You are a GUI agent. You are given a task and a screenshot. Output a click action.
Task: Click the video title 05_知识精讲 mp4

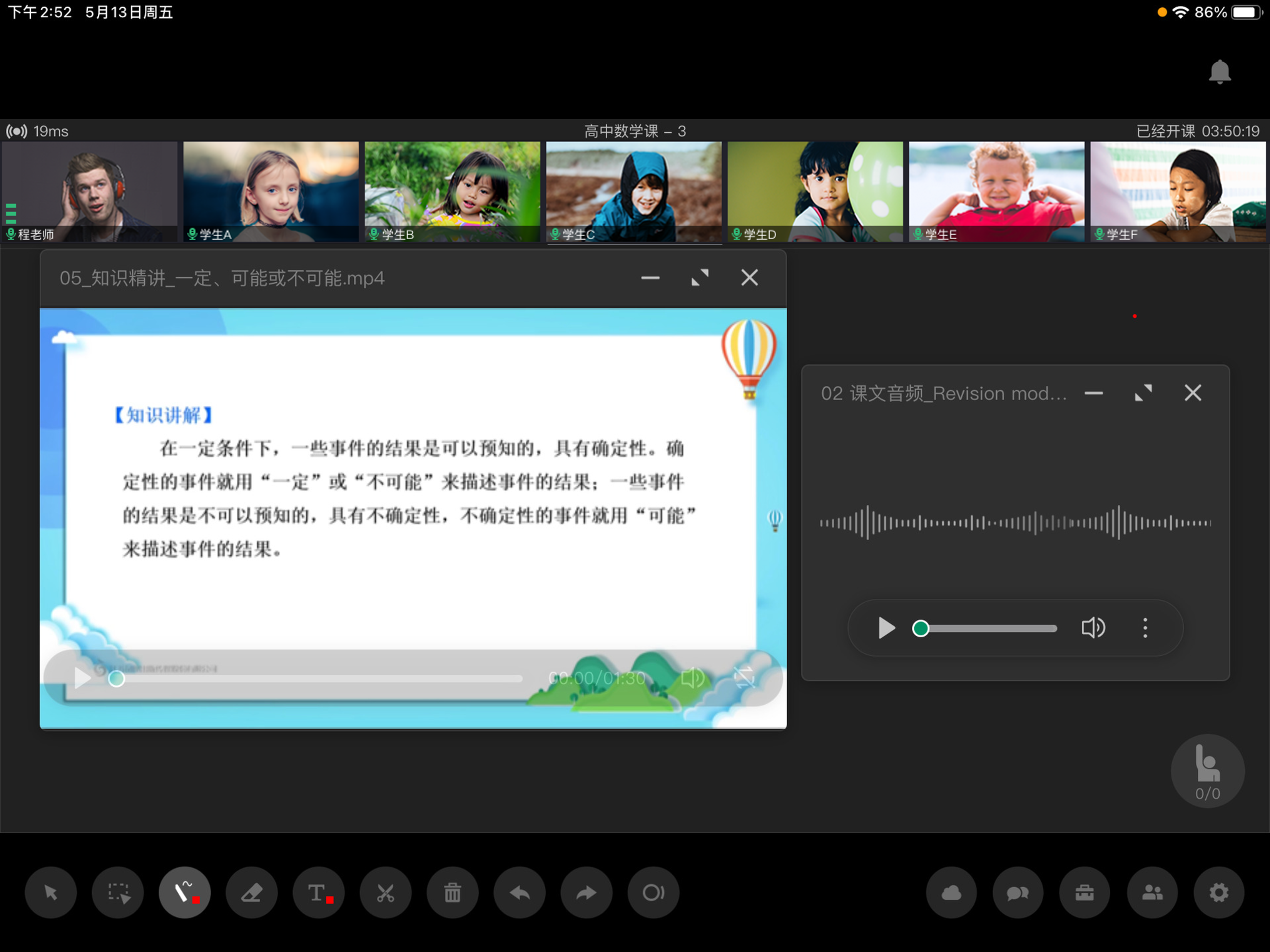pyautogui.click(x=222, y=278)
